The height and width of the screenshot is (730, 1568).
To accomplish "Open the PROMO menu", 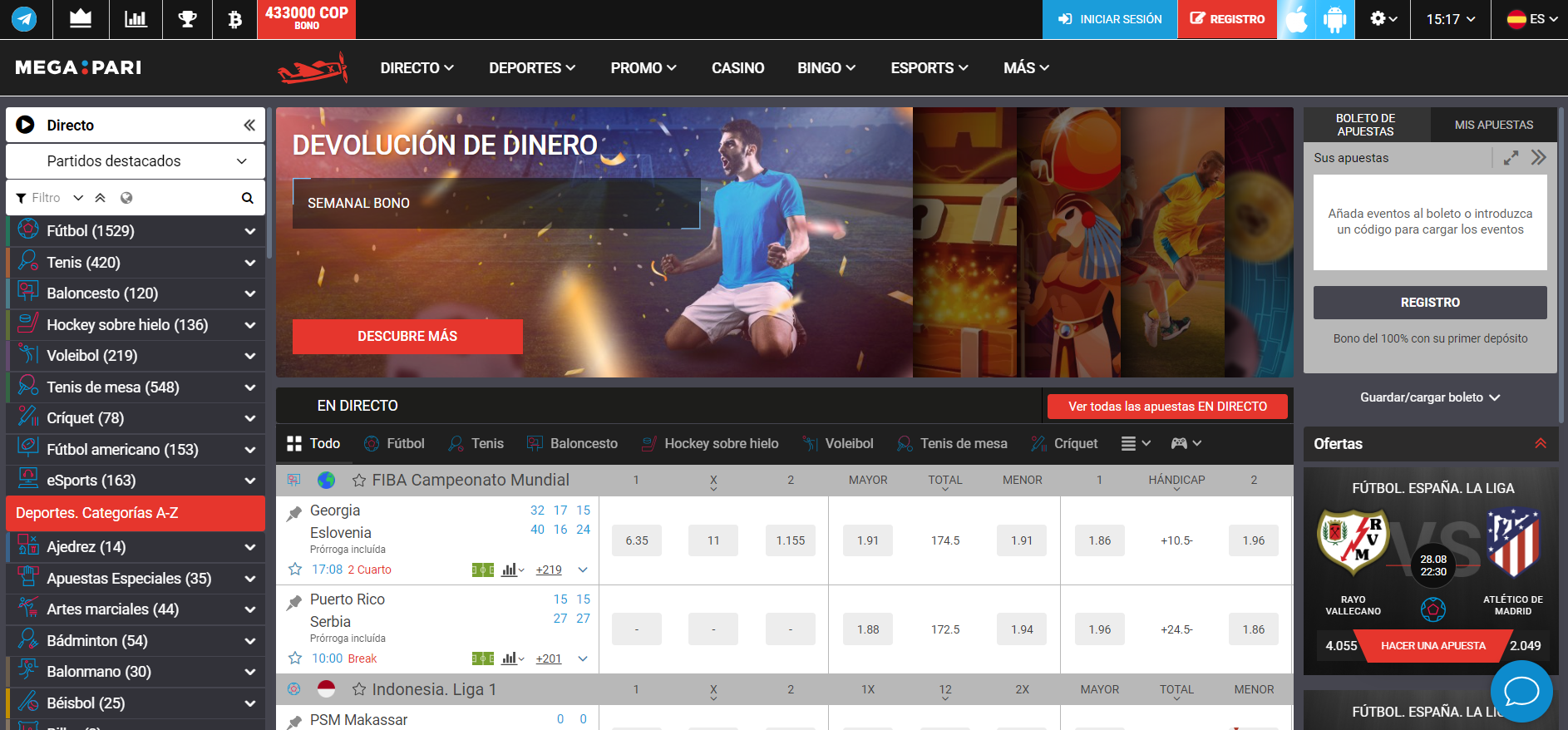I will pos(643,68).
